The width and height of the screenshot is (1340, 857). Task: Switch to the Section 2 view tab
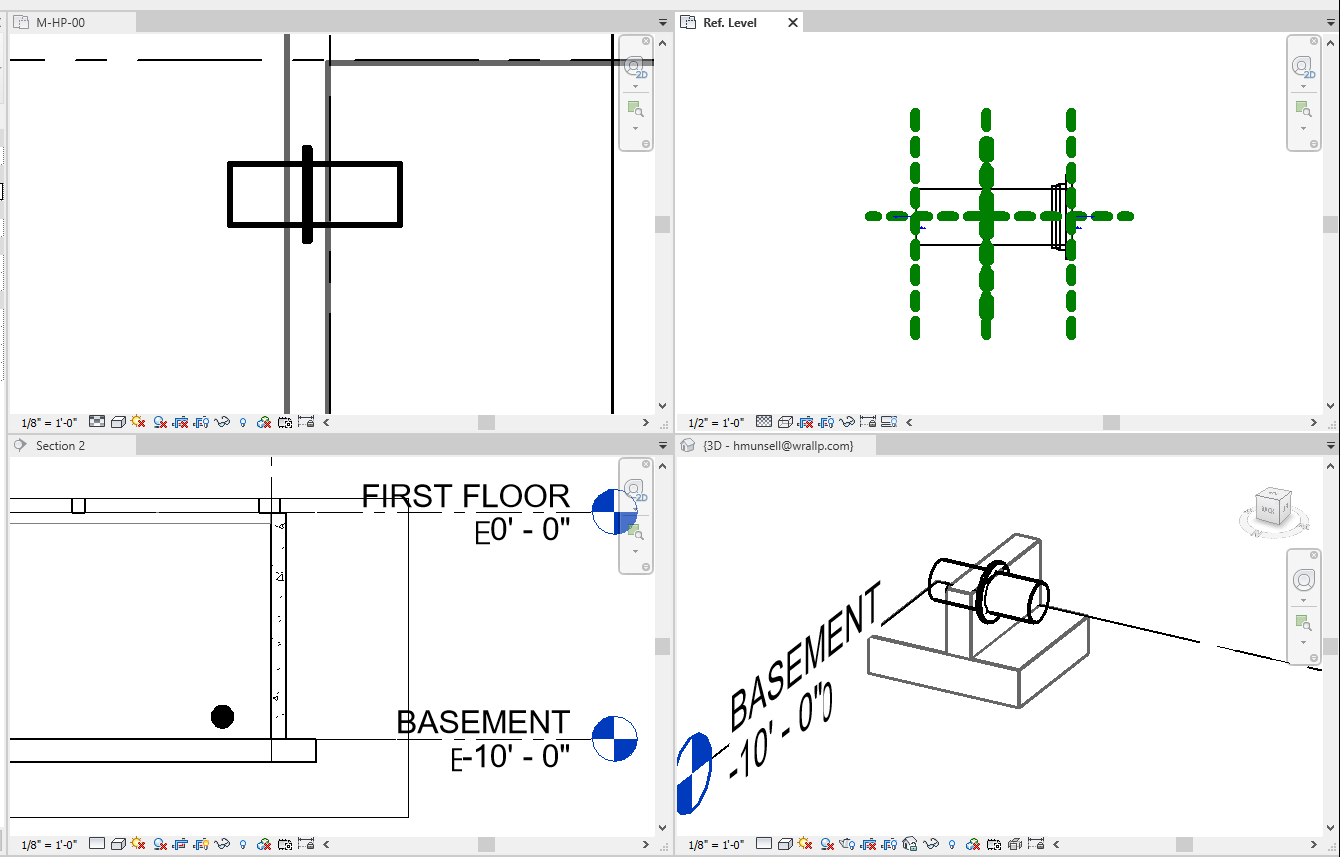point(70,447)
